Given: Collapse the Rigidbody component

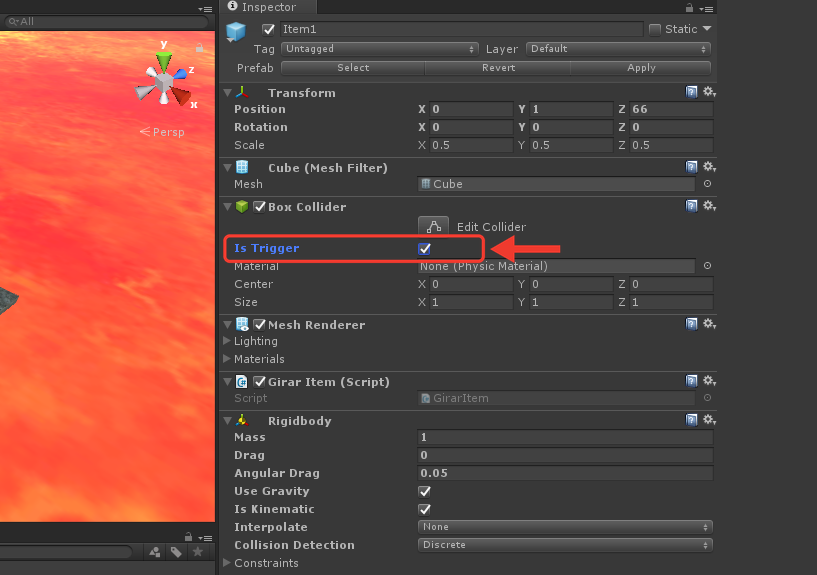Looking at the screenshot, I should pos(228,420).
